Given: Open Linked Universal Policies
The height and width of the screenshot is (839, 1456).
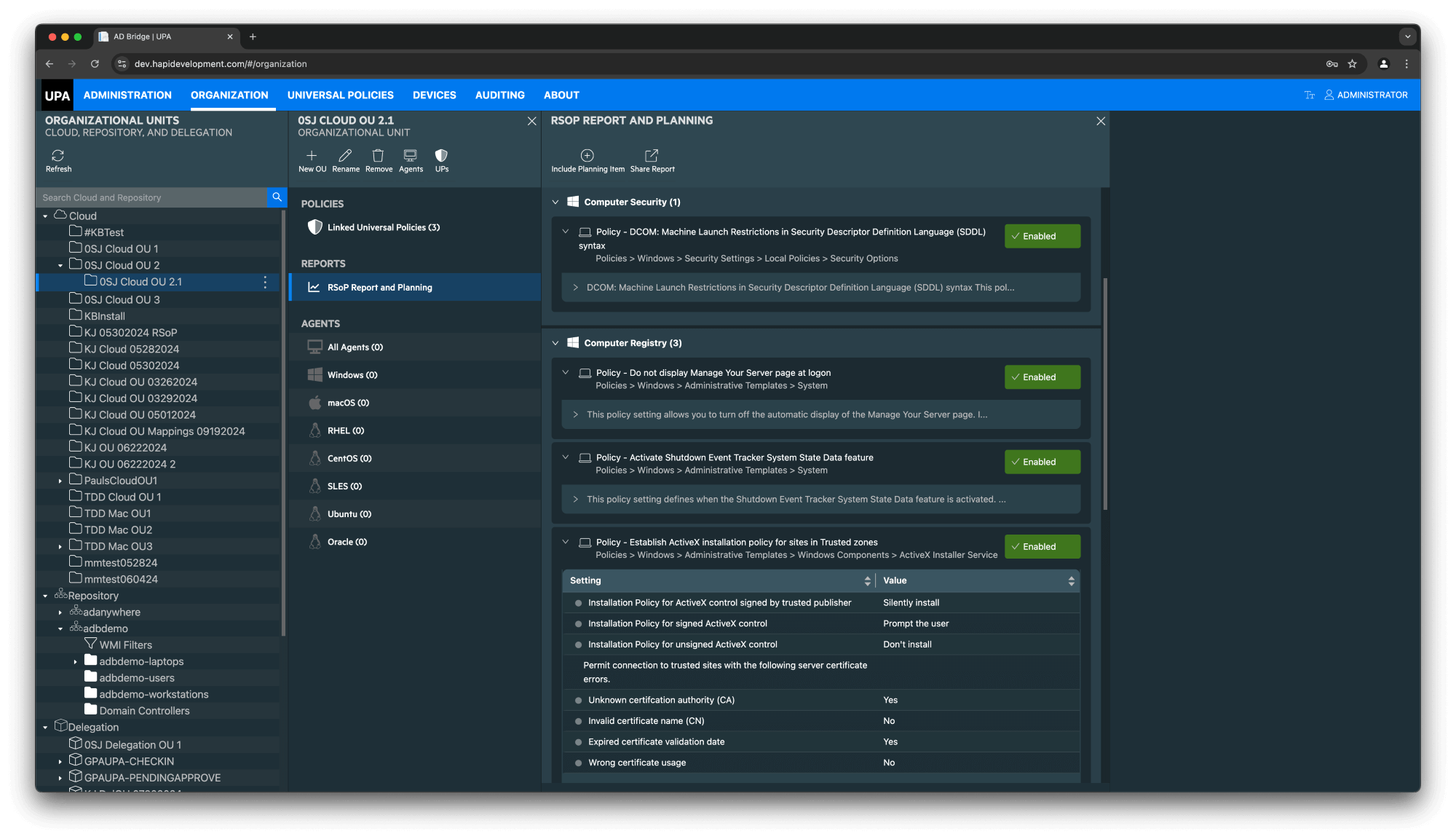Looking at the screenshot, I should 384,227.
